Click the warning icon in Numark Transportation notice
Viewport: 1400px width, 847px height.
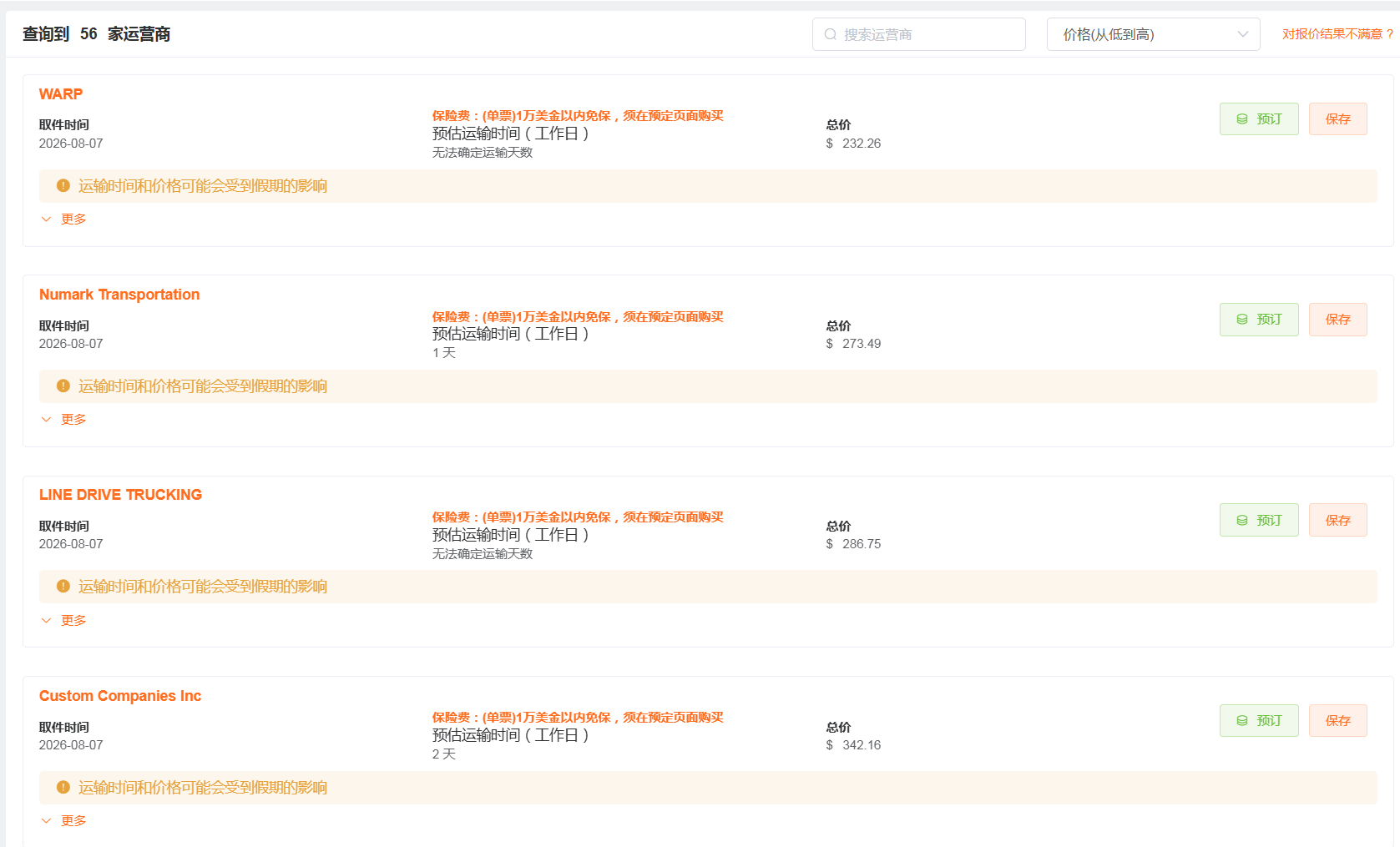[x=63, y=386]
